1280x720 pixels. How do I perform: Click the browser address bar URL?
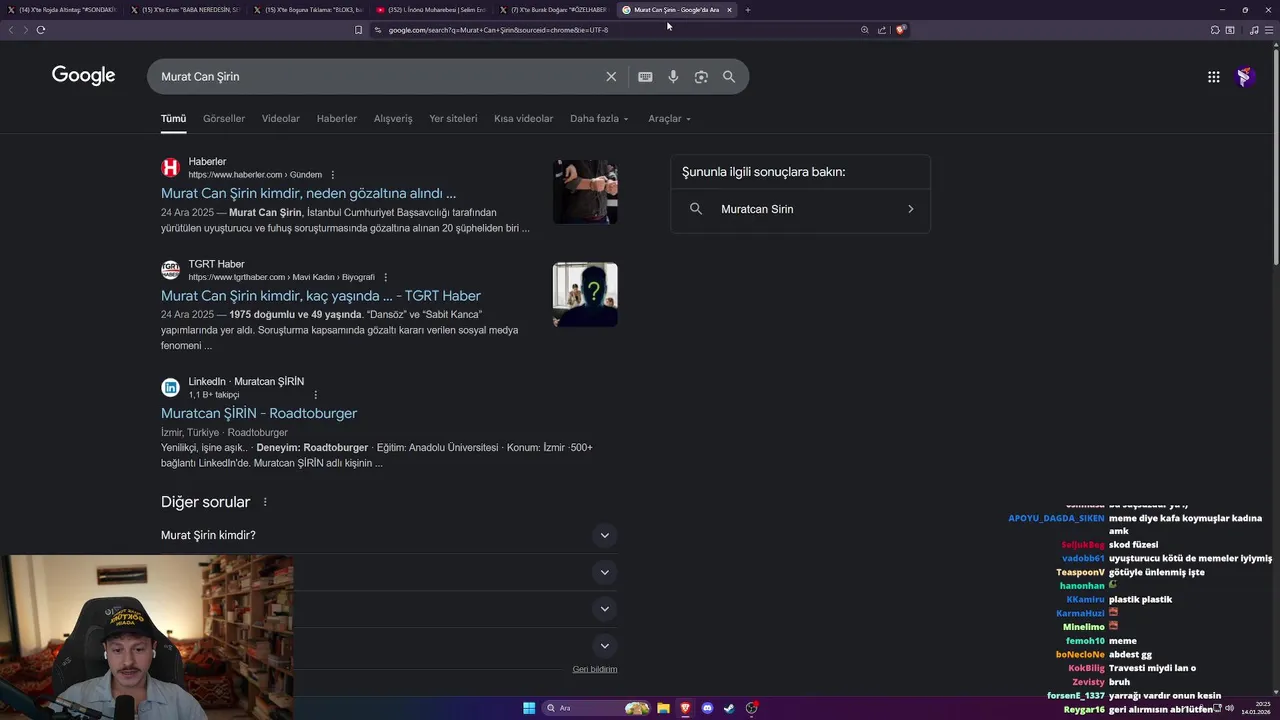[498, 30]
